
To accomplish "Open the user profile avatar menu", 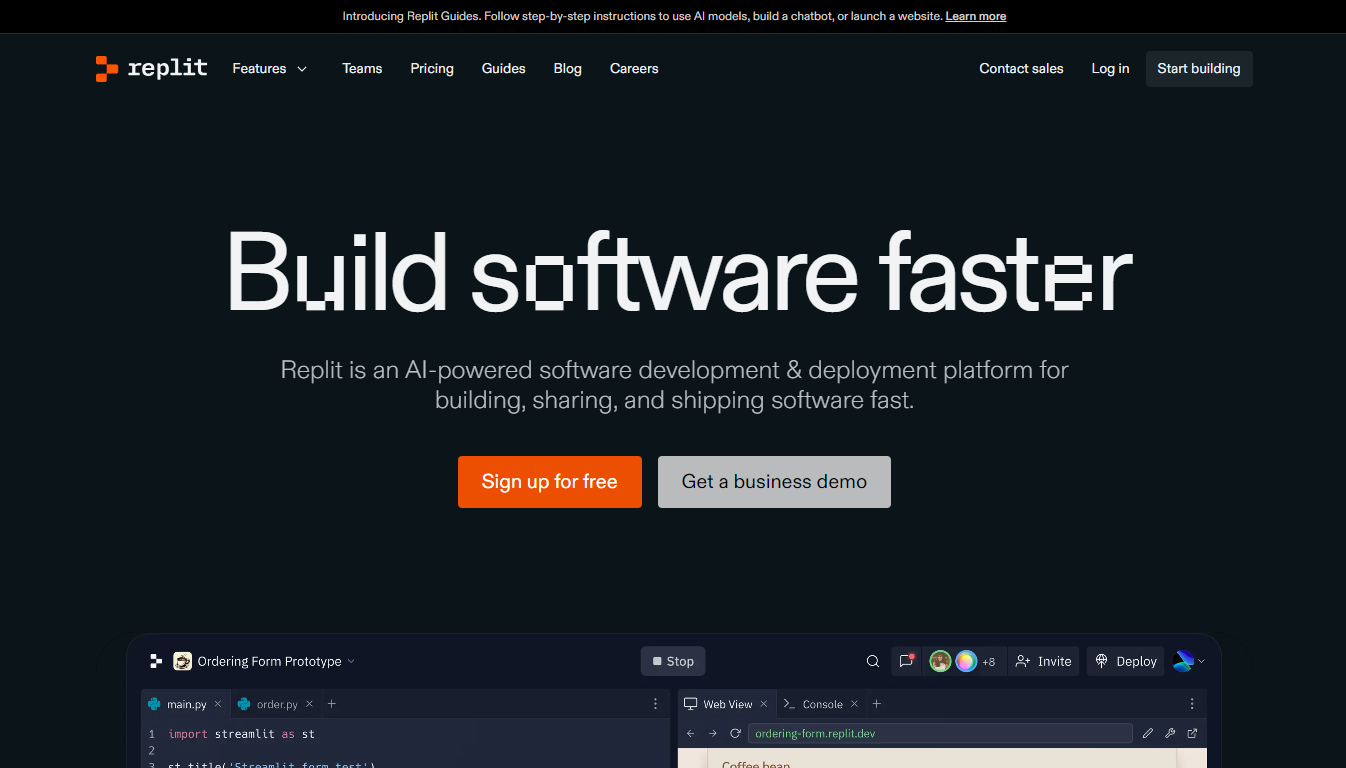I will 1189,661.
